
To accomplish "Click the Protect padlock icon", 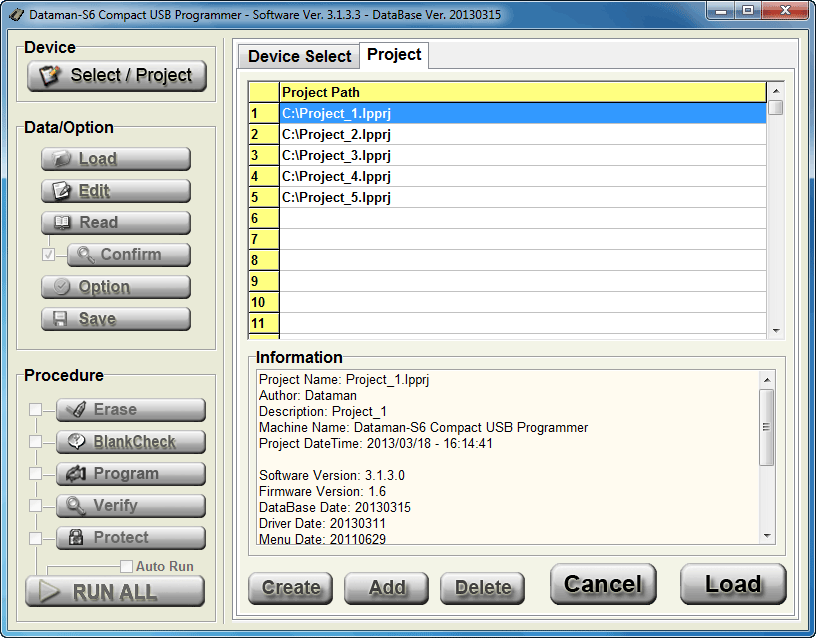I will (x=74, y=538).
